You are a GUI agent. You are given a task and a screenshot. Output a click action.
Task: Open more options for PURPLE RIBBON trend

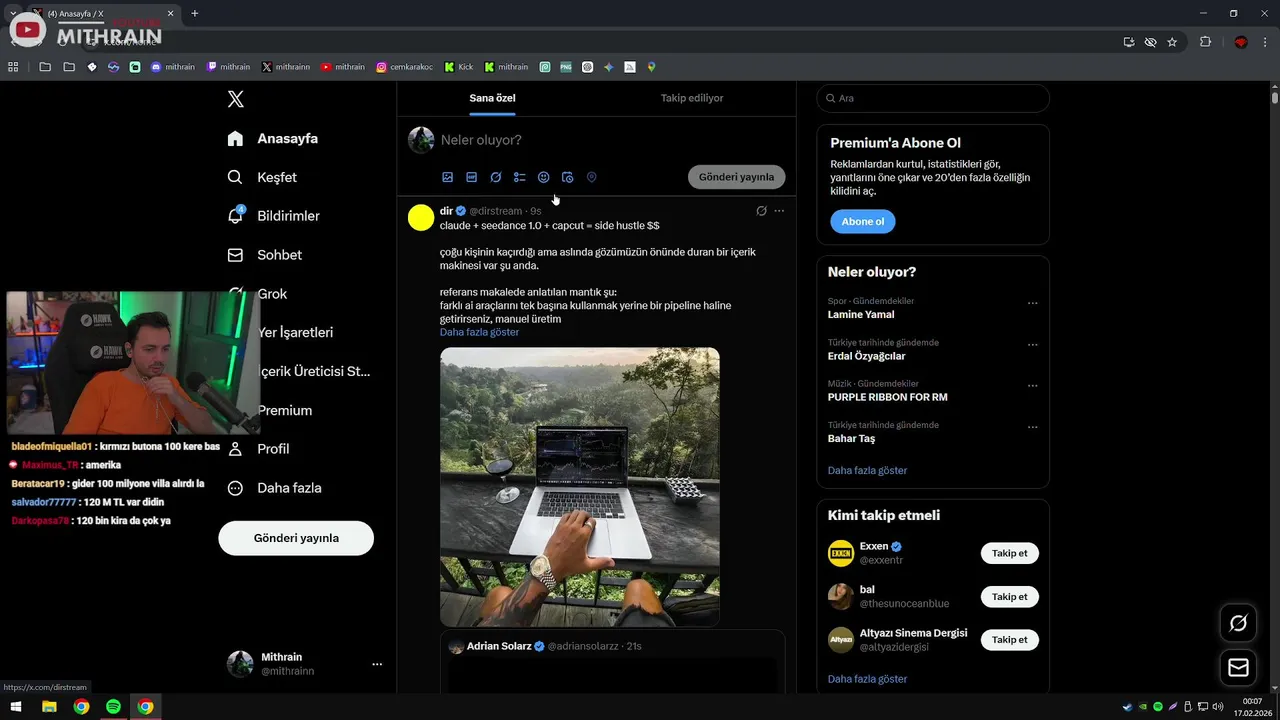[x=1033, y=386]
